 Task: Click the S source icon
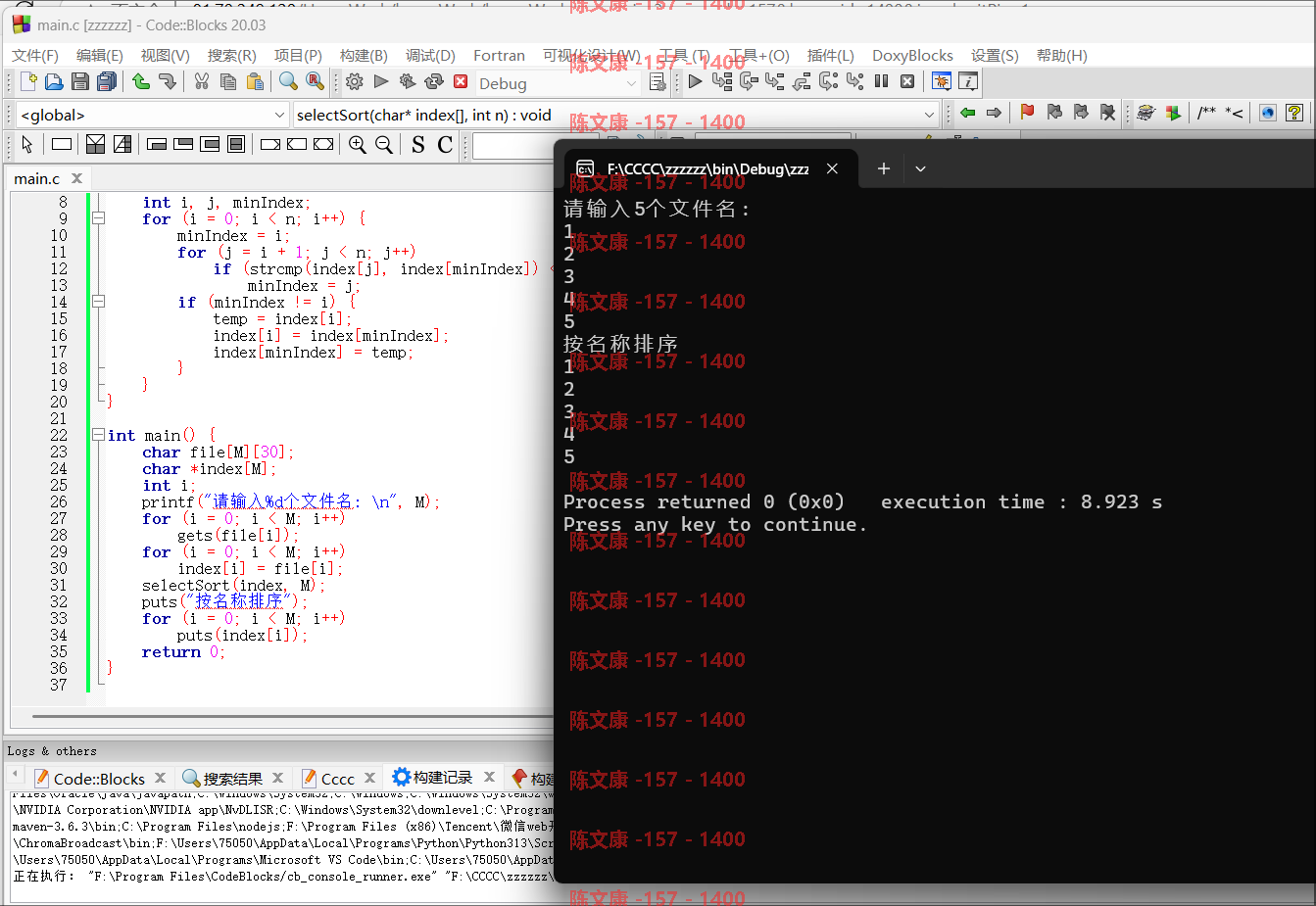point(418,145)
